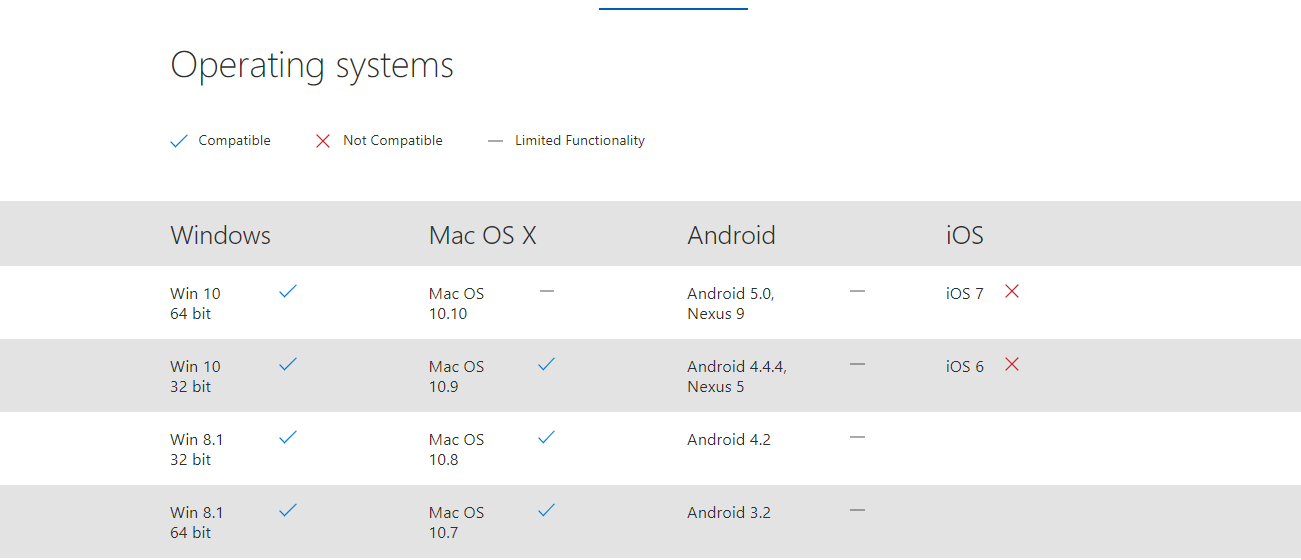Click the checkmark beside Mac OS 10.9

pos(546,364)
